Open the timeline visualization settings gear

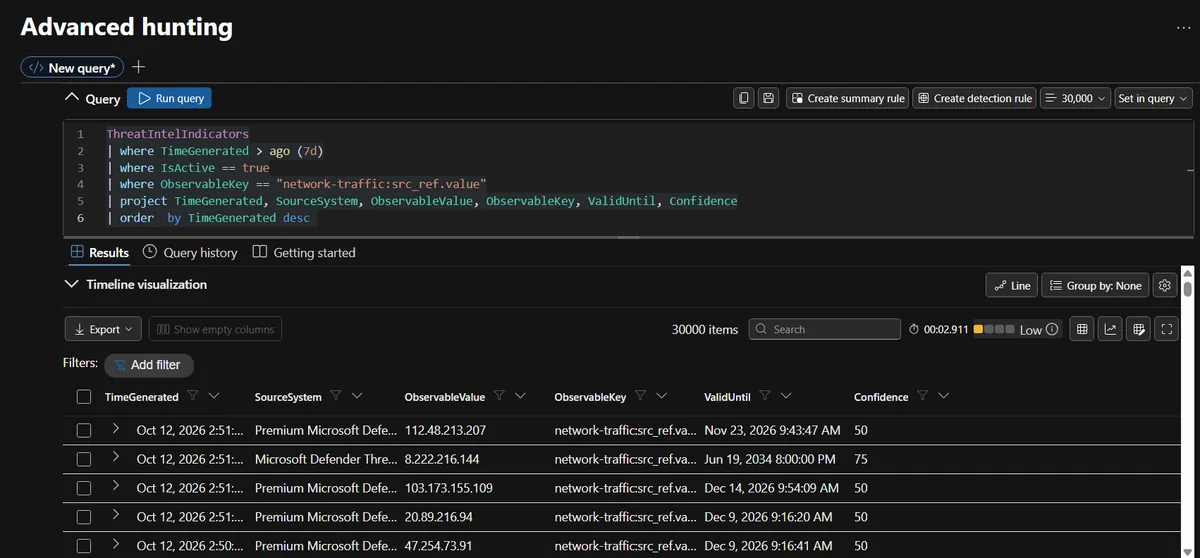1164,285
